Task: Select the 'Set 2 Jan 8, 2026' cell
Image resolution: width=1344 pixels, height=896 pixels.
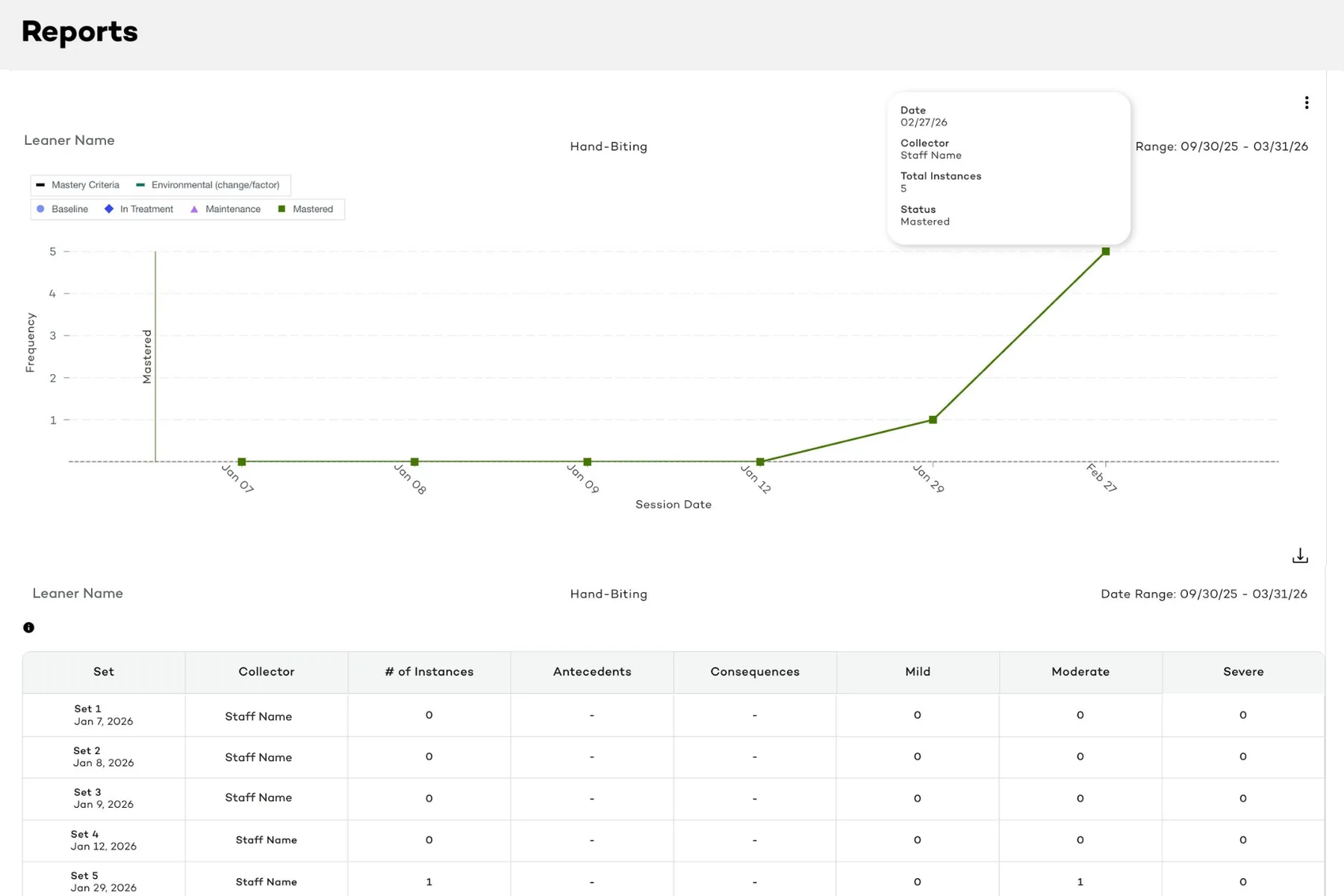Action: point(104,757)
